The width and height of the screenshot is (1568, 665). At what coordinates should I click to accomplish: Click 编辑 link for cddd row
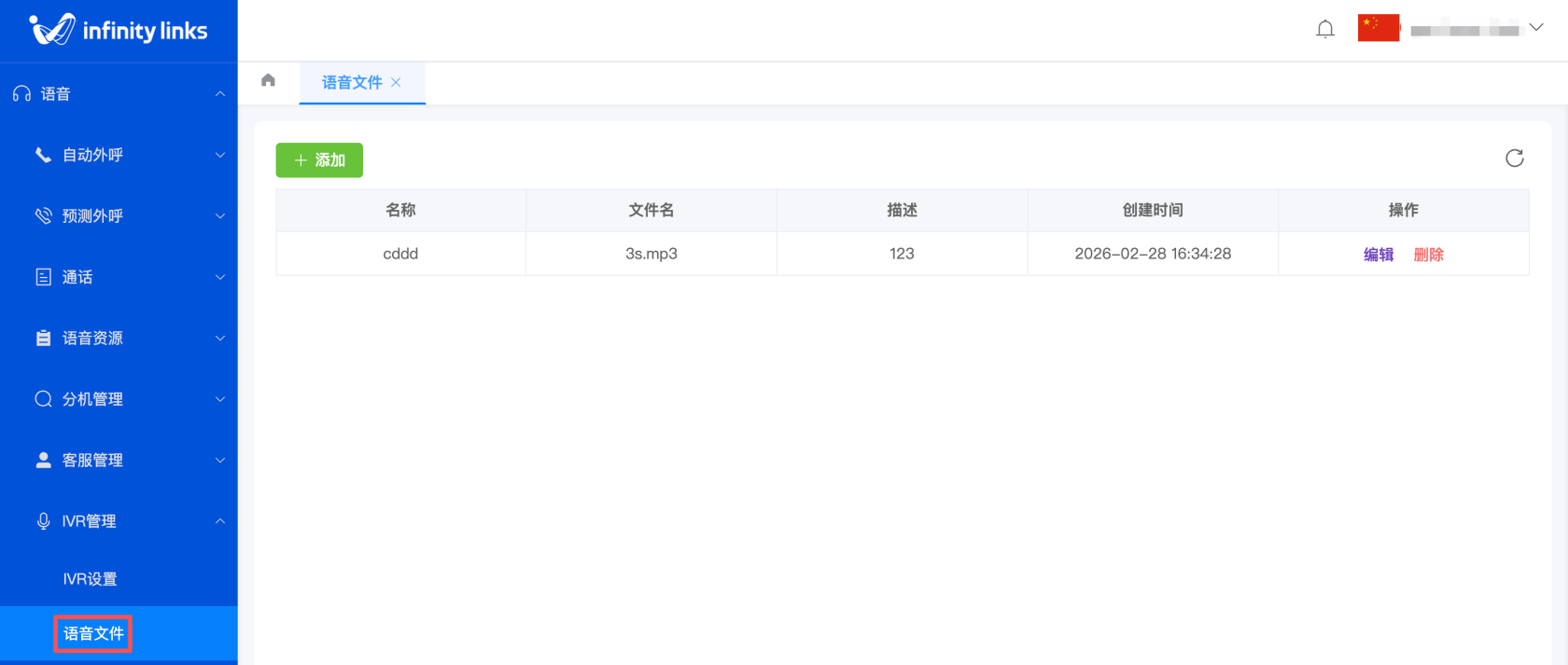1378,255
